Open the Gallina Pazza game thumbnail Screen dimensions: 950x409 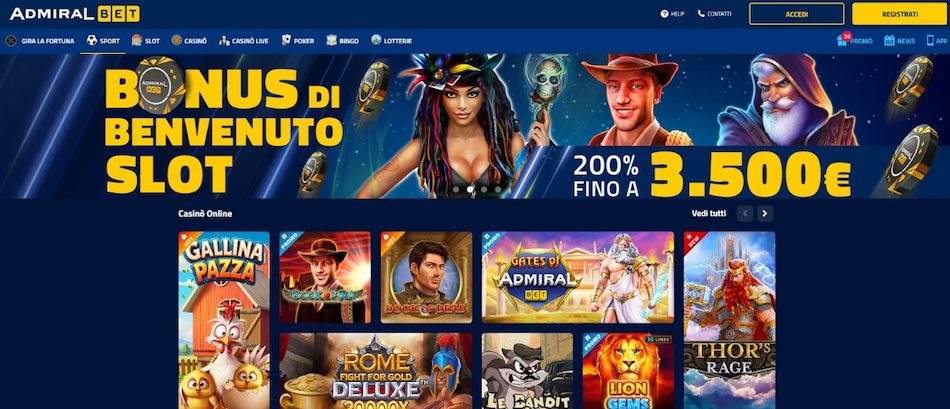224,320
